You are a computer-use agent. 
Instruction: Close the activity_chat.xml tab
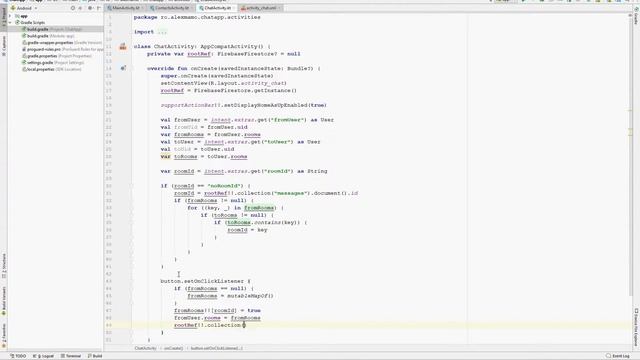tap(280, 8)
